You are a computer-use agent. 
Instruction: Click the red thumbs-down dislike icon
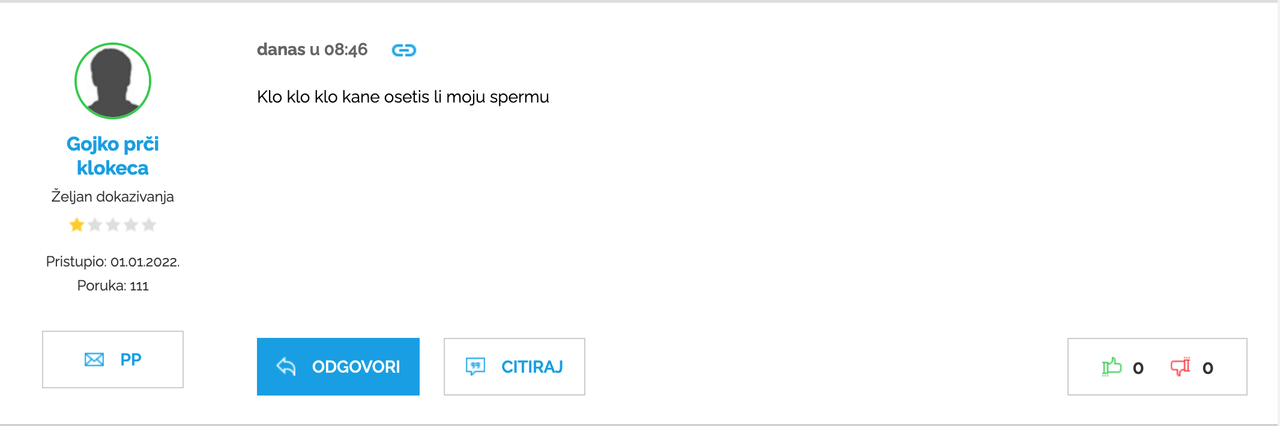(1180, 367)
